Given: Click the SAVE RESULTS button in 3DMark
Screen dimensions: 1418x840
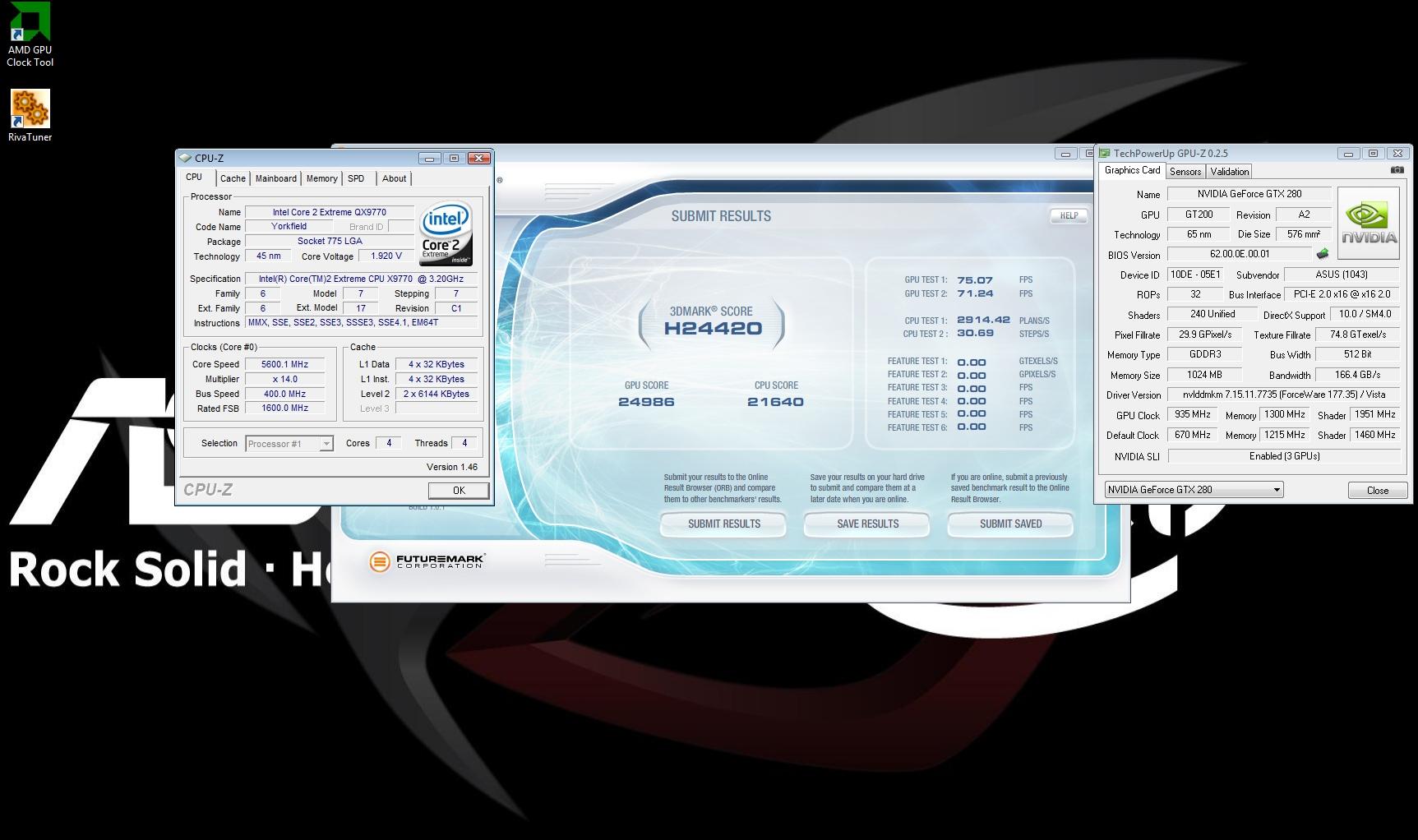Looking at the screenshot, I should click(x=867, y=524).
